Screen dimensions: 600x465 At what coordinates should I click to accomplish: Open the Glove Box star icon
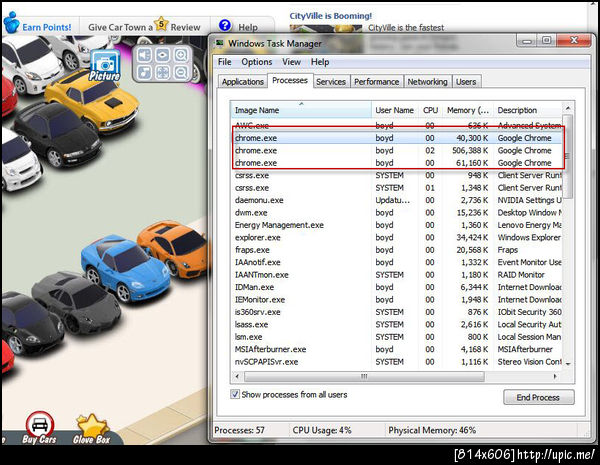click(92, 429)
